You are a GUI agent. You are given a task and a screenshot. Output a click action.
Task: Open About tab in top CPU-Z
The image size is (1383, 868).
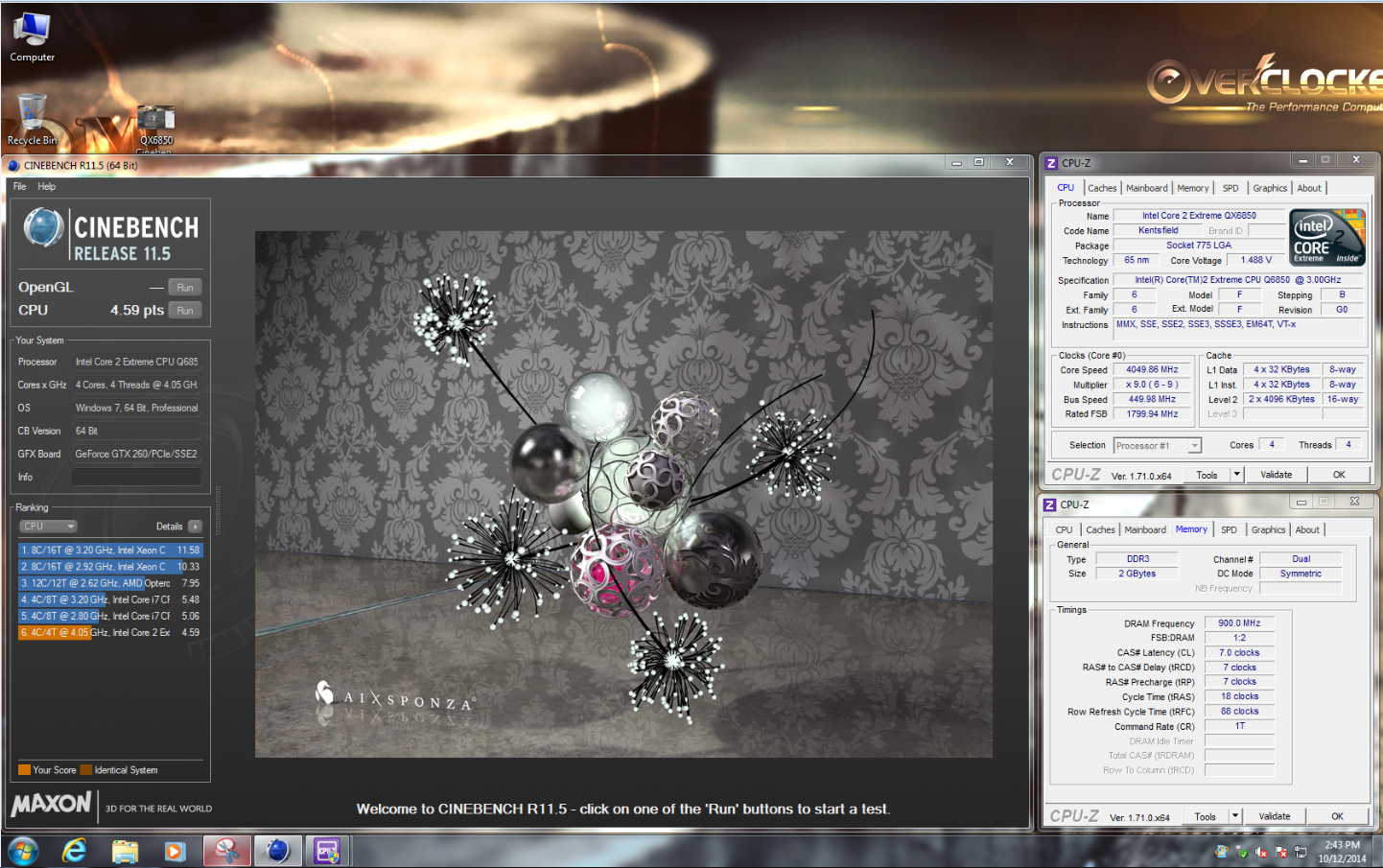coord(1309,188)
